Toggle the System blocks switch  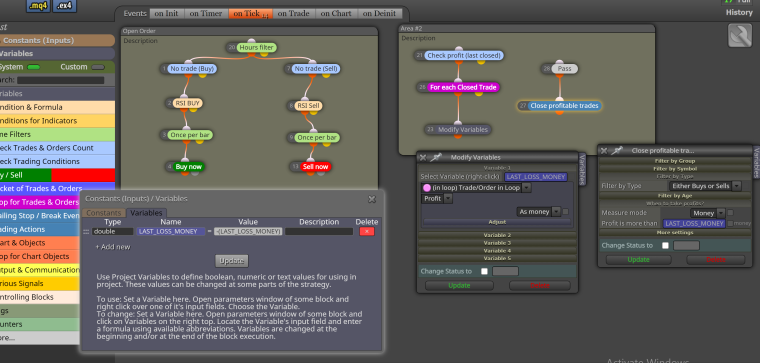tap(33, 67)
